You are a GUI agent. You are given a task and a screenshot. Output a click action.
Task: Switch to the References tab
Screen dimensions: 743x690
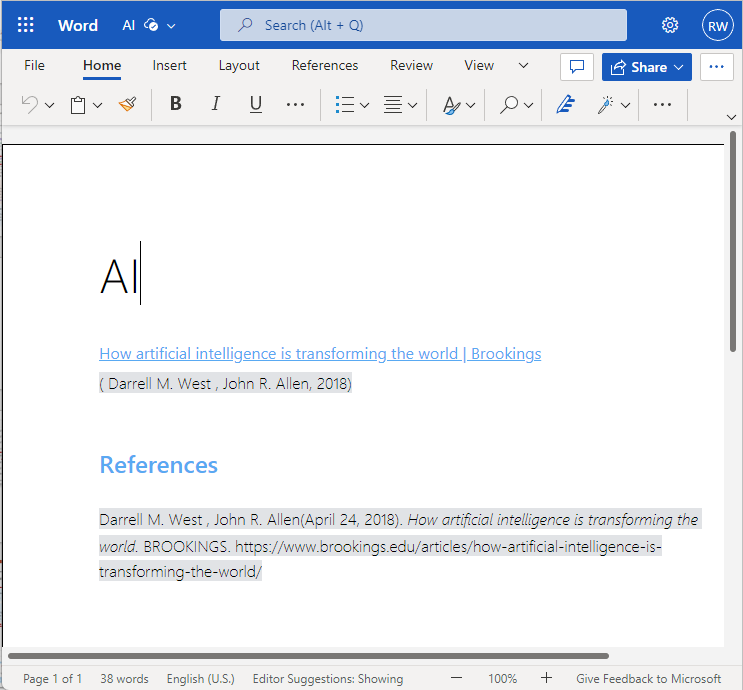(x=325, y=65)
